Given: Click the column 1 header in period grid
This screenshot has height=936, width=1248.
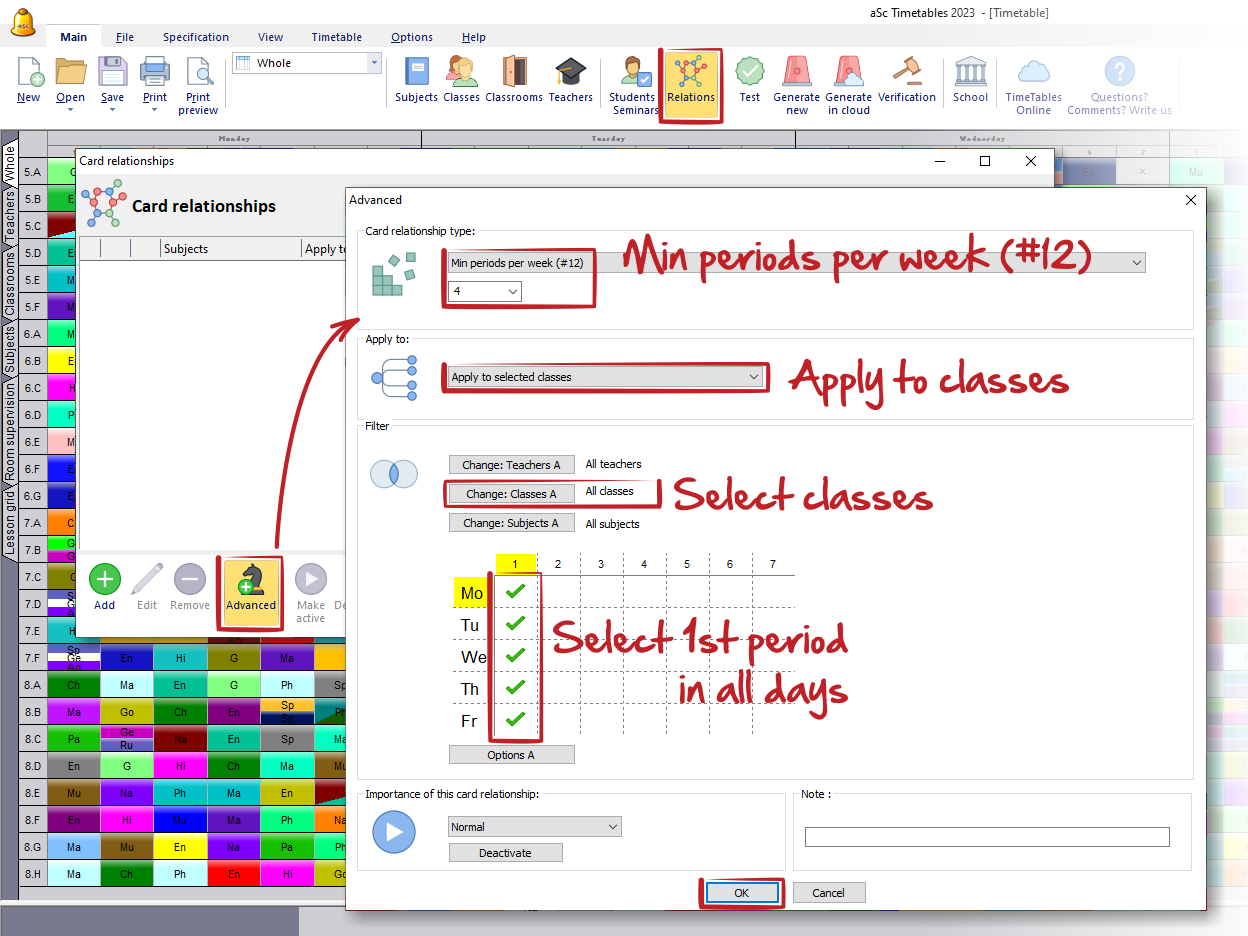Looking at the screenshot, I should tap(515, 564).
